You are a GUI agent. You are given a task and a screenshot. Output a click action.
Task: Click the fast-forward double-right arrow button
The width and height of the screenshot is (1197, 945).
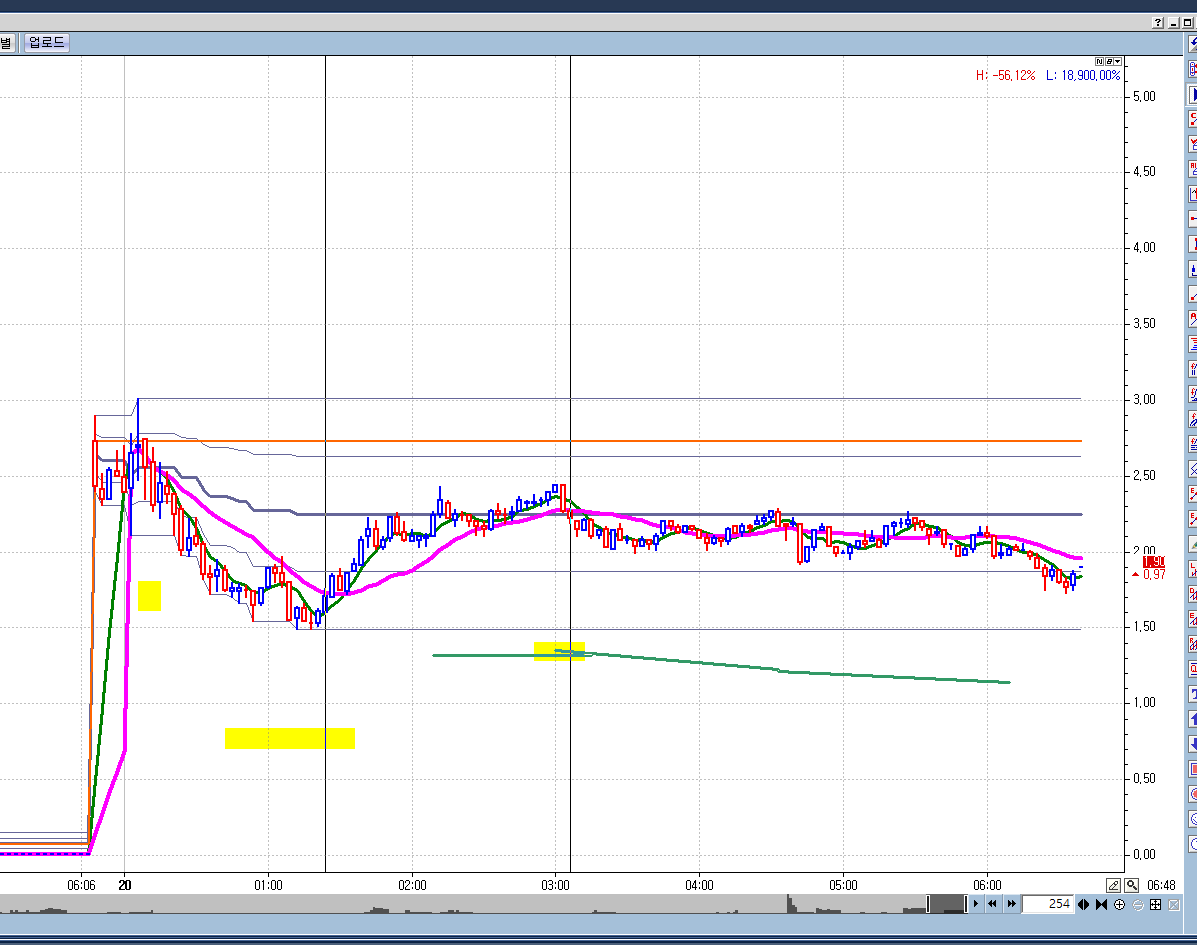[1011, 904]
